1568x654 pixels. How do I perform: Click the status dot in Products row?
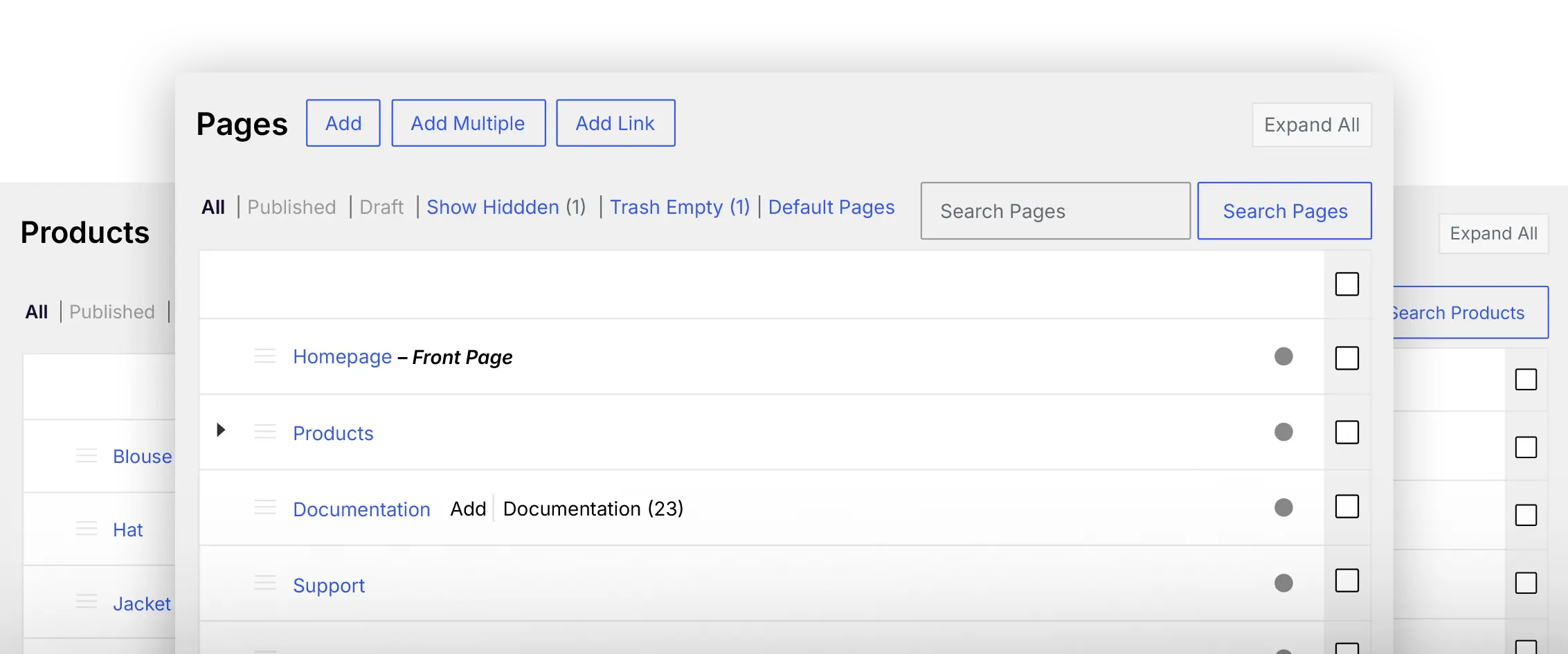coord(1283,432)
